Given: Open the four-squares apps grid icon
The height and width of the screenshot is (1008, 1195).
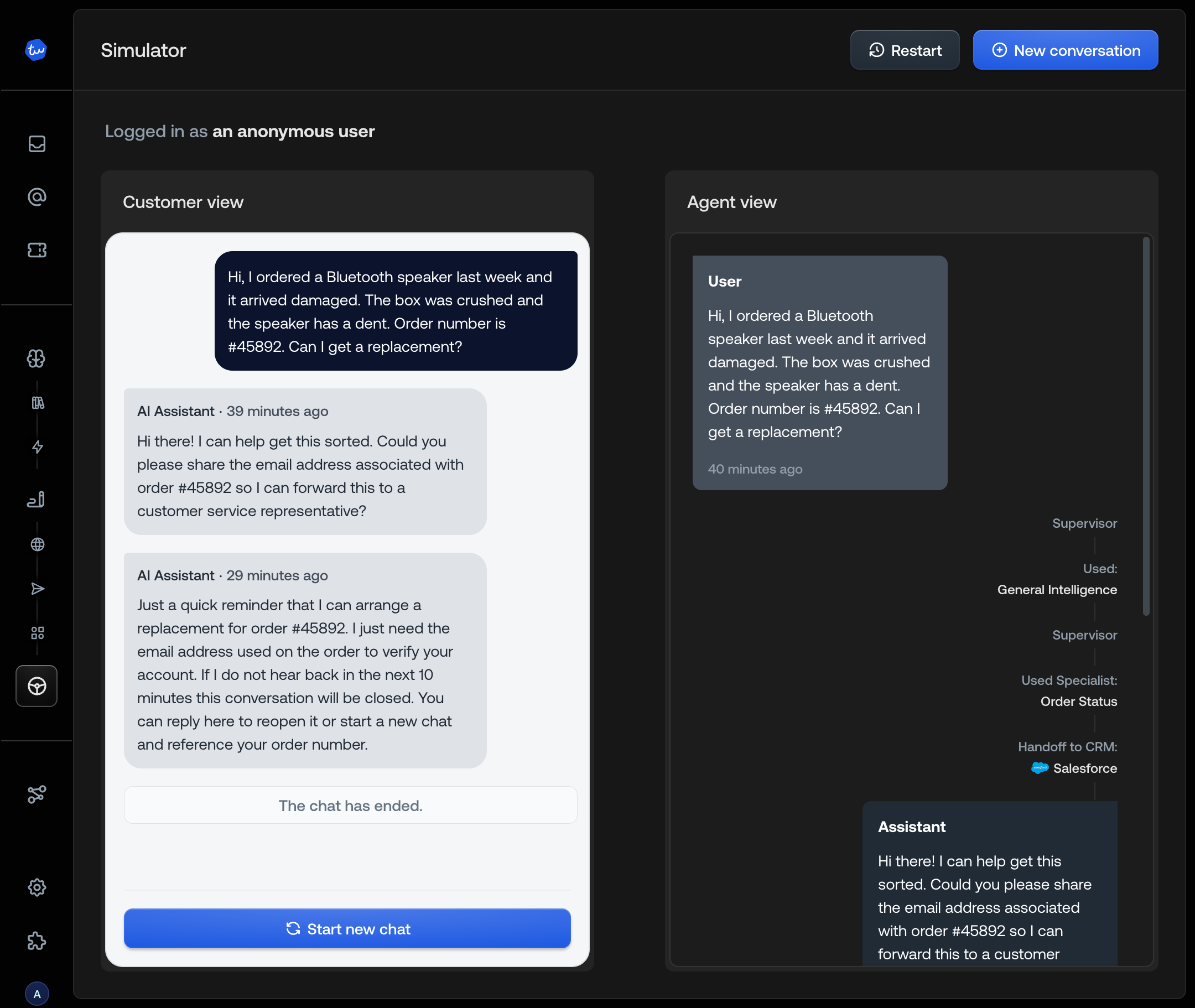Looking at the screenshot, I should (x=37, y=632).
